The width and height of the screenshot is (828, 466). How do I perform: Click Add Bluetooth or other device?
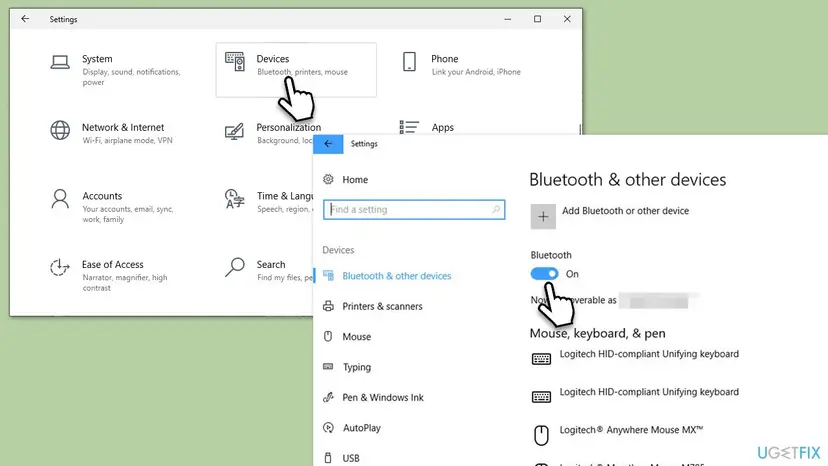625,211
